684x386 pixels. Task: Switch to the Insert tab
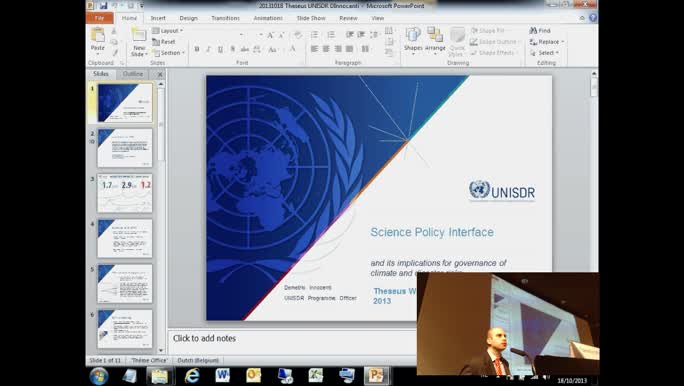[158, 18]
